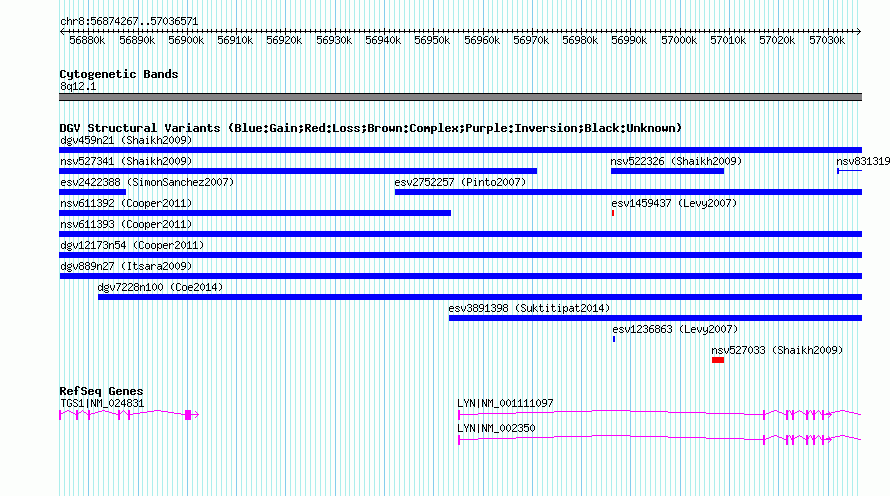This screenshot has height=496, width=890.
Task: Open the LYN|NM_002350 transcript label
Action: tap(496, 428)
